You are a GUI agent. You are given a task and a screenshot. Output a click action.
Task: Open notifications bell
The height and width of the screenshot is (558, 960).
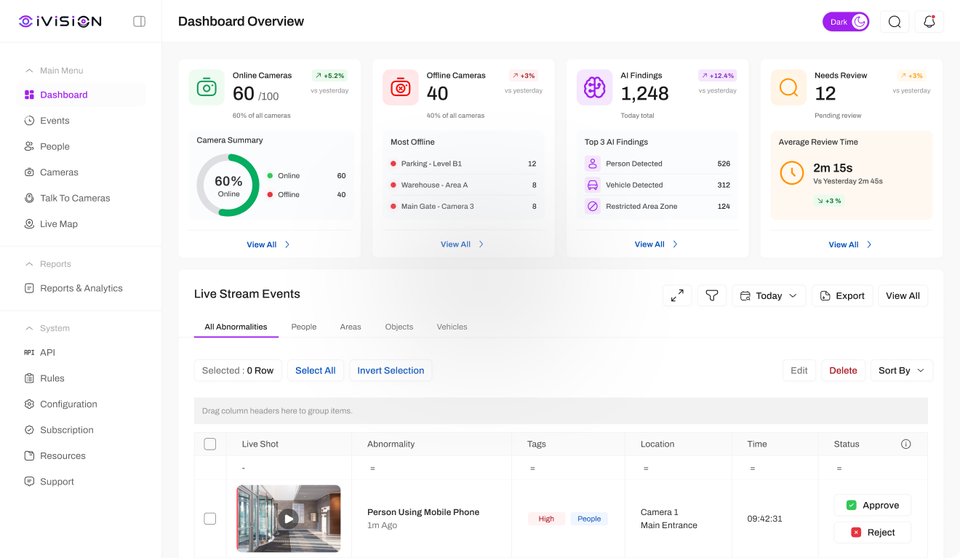point(929,22)
